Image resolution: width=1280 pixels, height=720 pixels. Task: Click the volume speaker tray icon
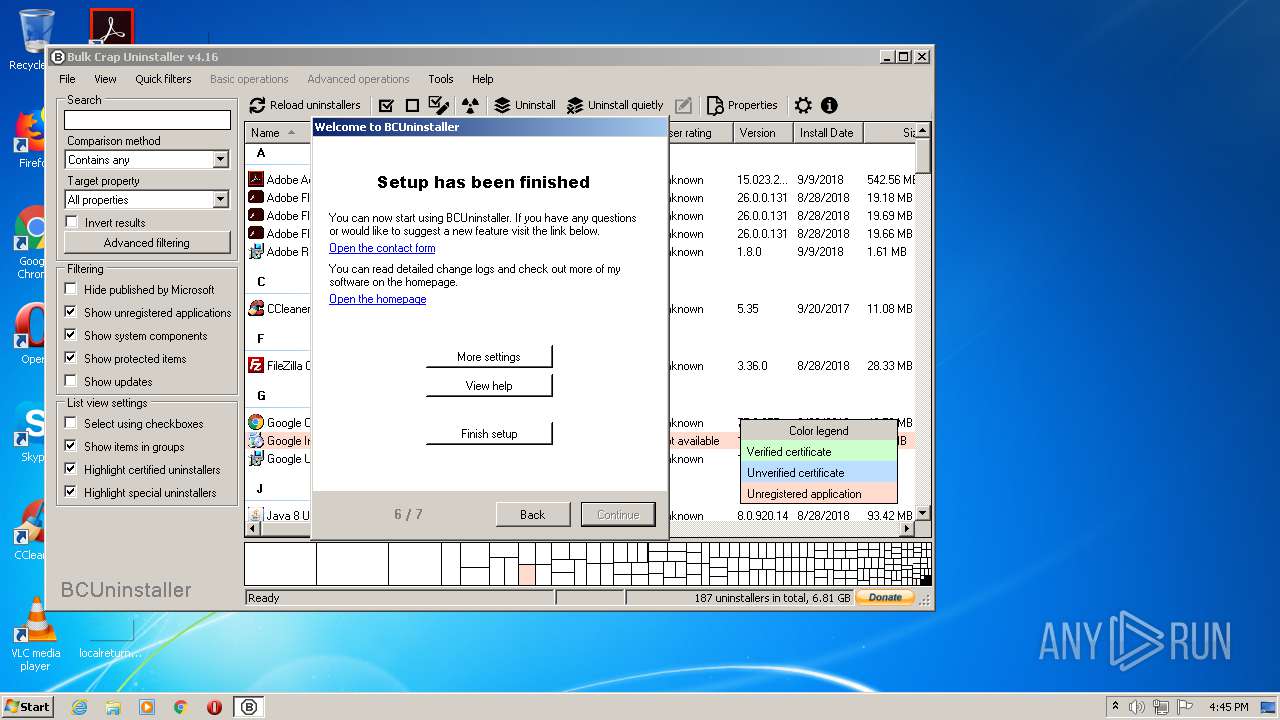(1136, 707)
